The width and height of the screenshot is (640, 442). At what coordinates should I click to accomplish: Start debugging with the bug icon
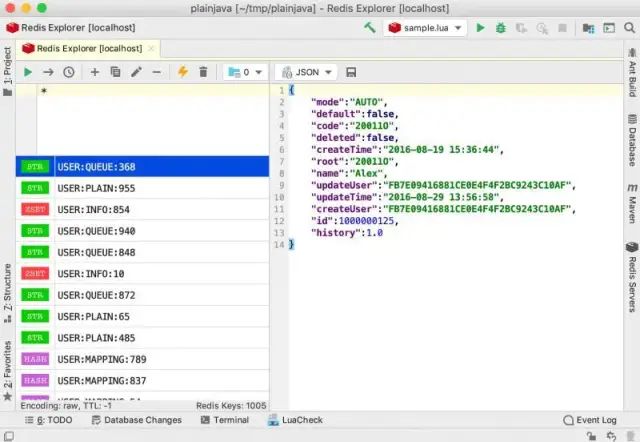click(501, 28)
